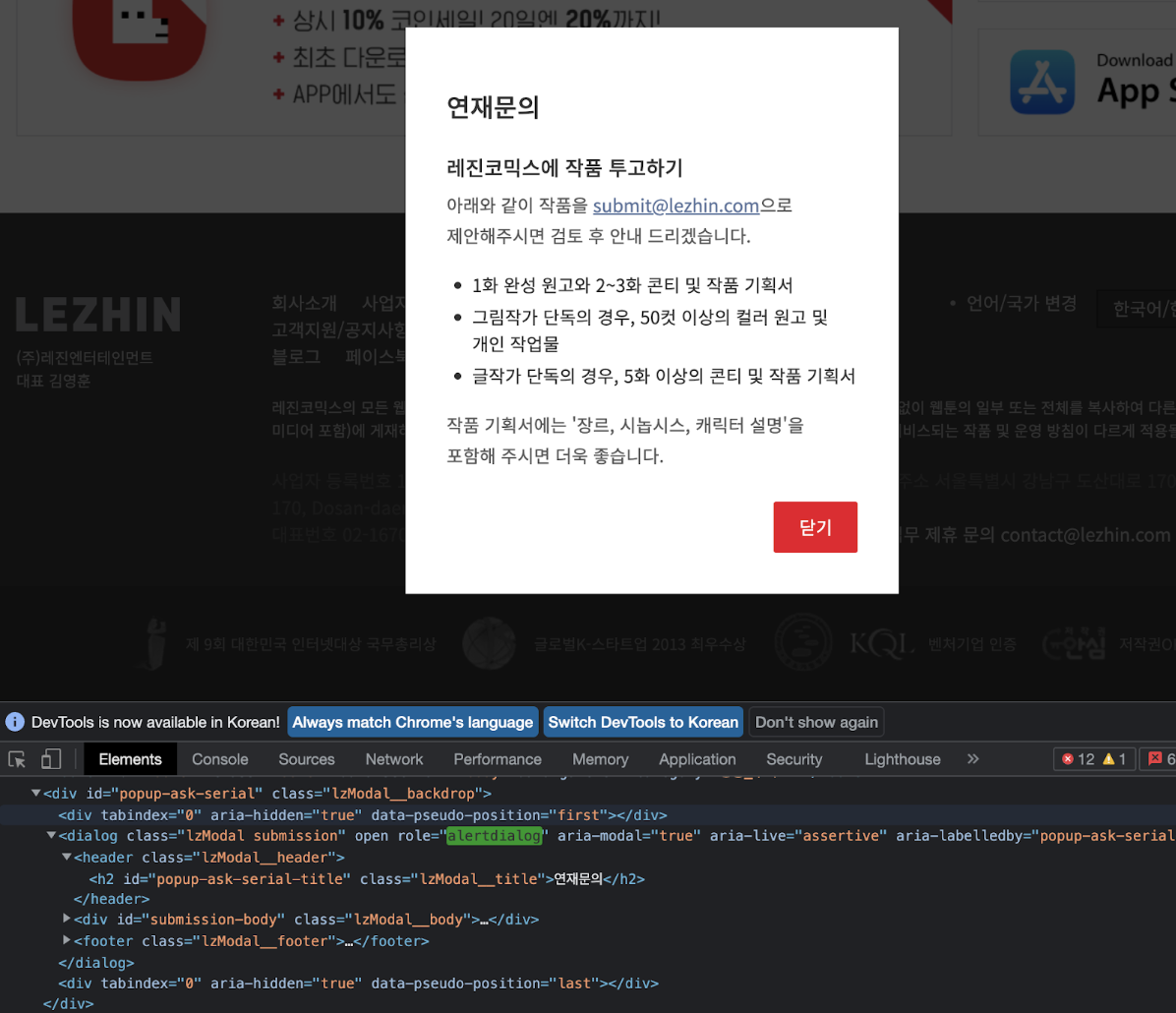Viewport: 1176px width, 1013px height.
Task: Select the h2 popup-ask-serial-title element line
Action: pos(367,878)
